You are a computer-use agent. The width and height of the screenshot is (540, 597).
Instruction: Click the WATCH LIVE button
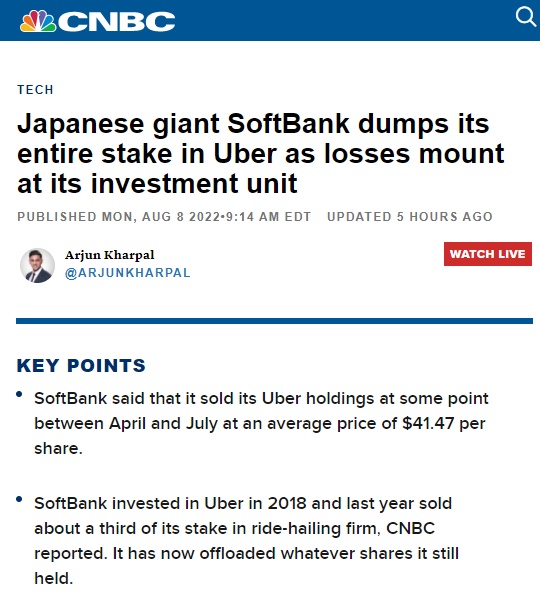[488, 254]
